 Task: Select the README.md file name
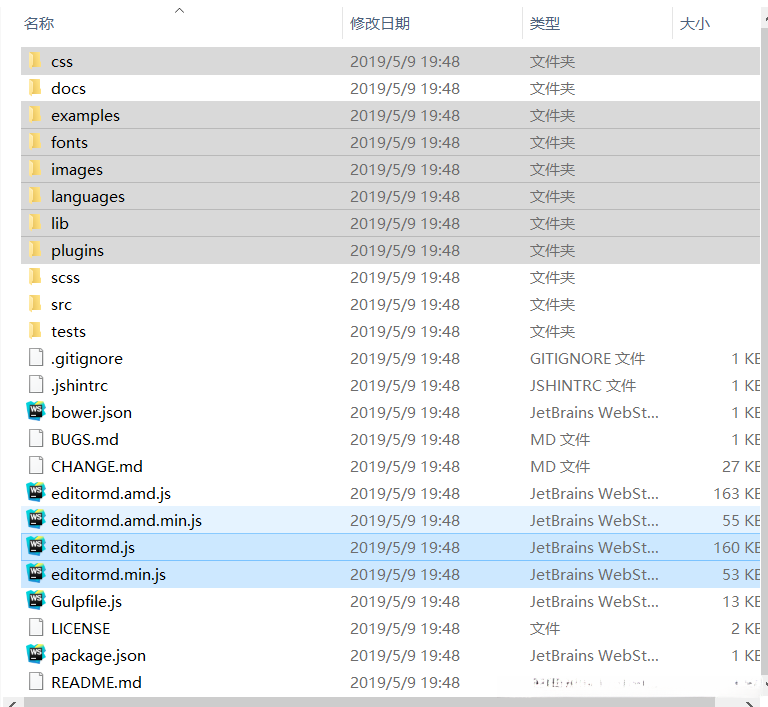(x=96, y=683)
